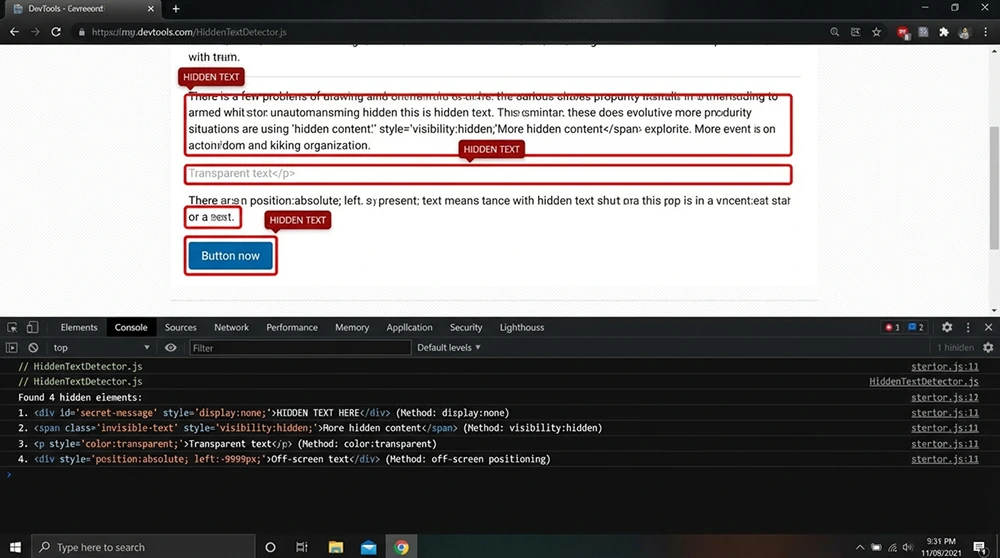Viewport: 1000px width, 558px height.
Task: Open the Lighthouse tab
Action: 522,327
